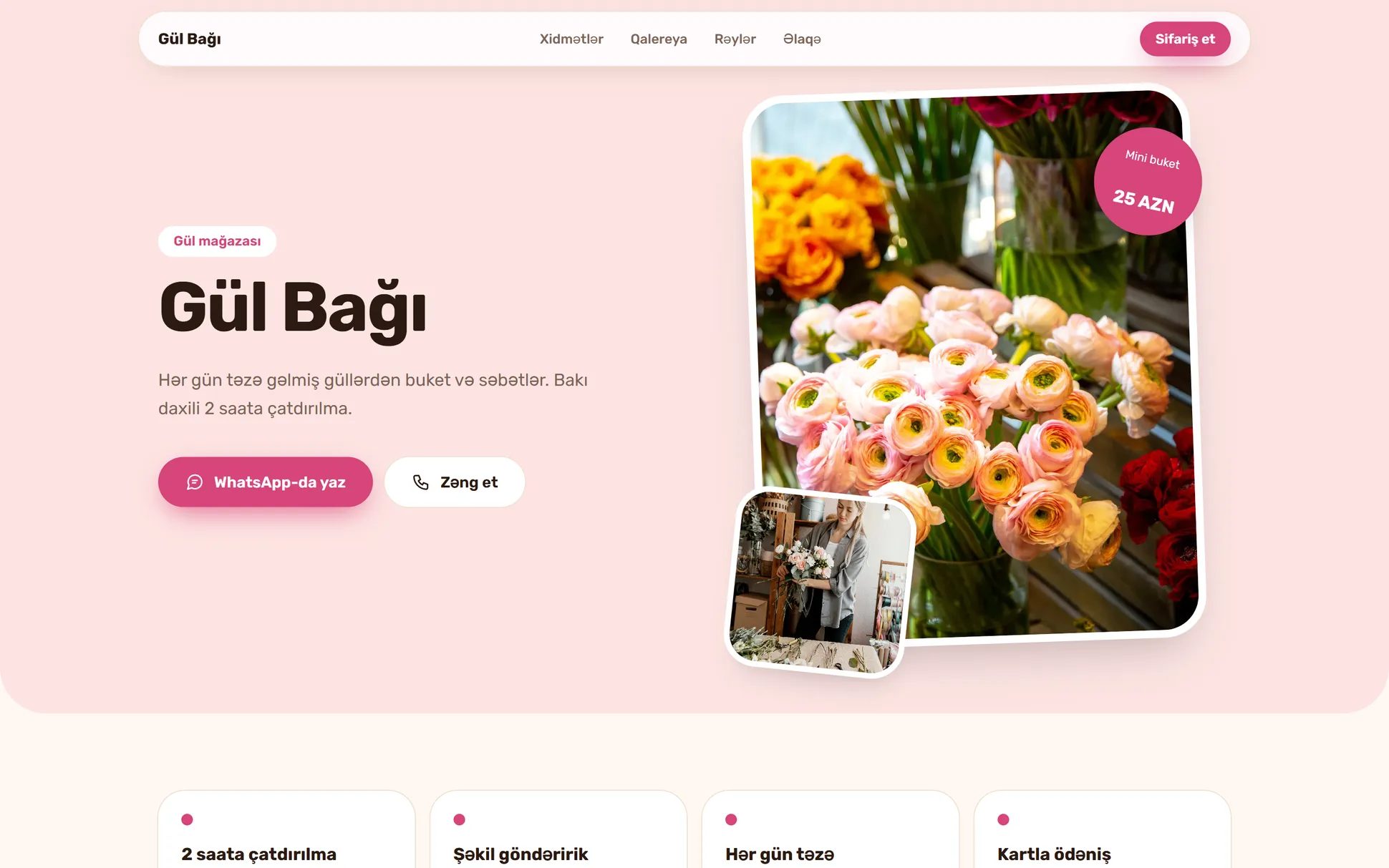The image size is (1389, 868).
Task: Click the hero description about fresh flowers
Action: click(373, 394)
